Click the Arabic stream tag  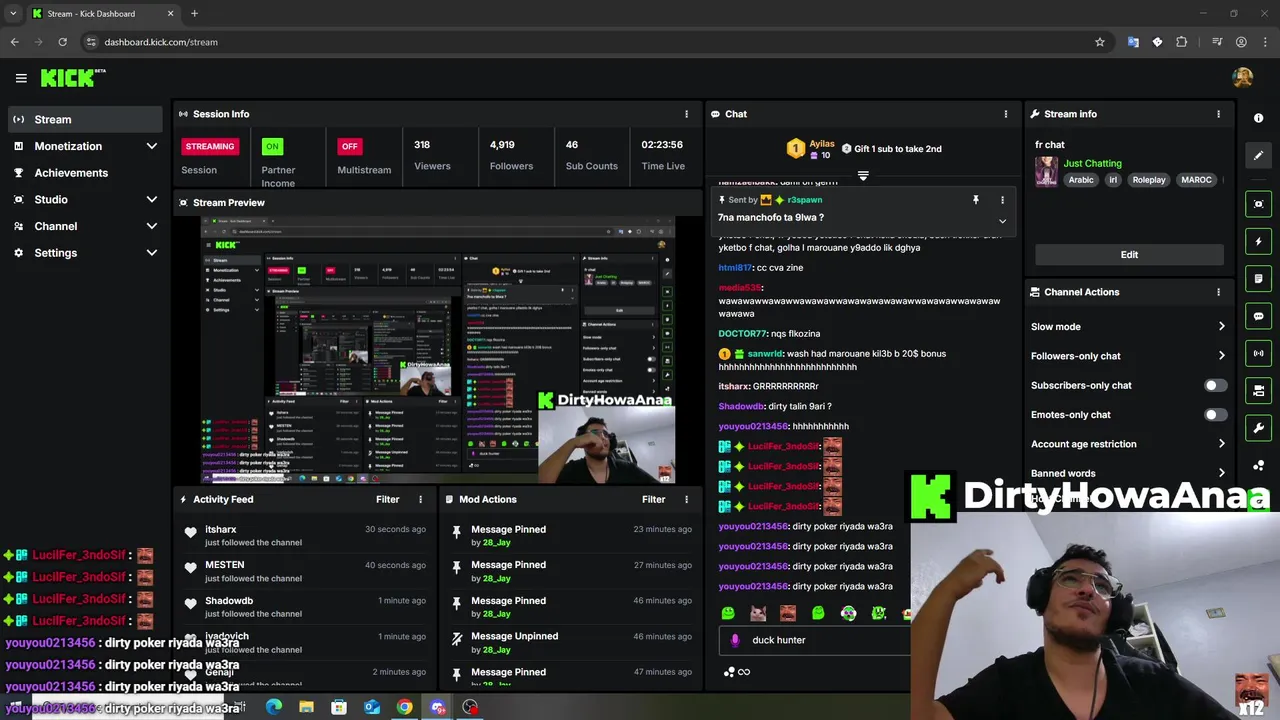1081,180
